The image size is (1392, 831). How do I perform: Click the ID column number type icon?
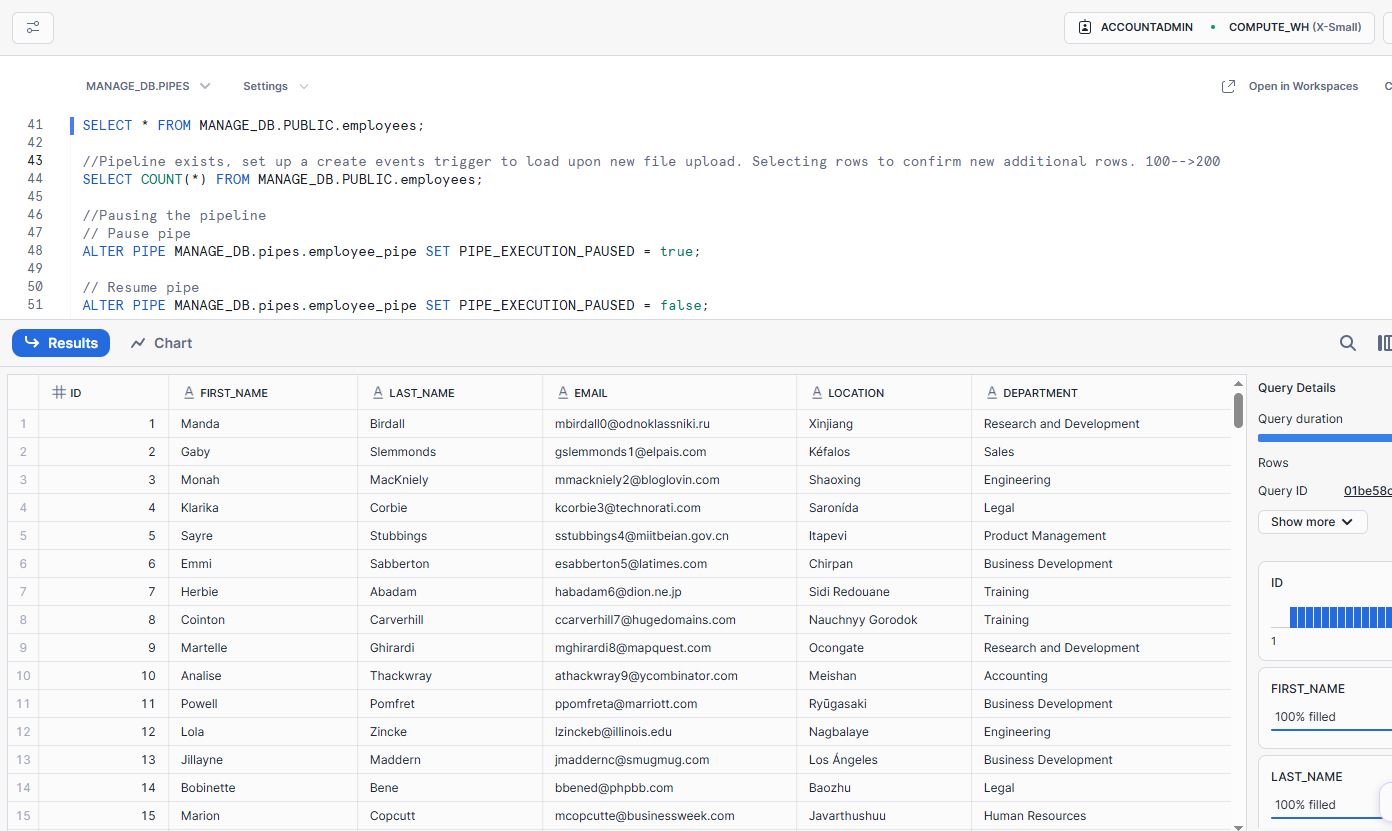[59, 393]
